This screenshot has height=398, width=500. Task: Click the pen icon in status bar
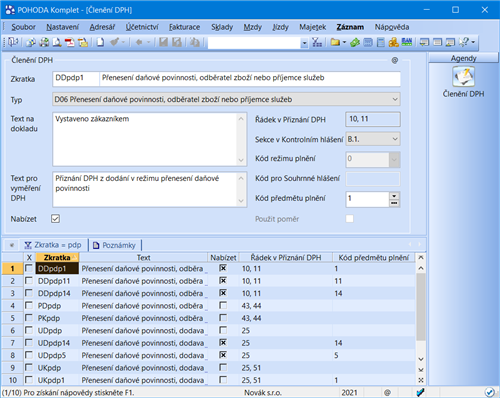[420, 392]
